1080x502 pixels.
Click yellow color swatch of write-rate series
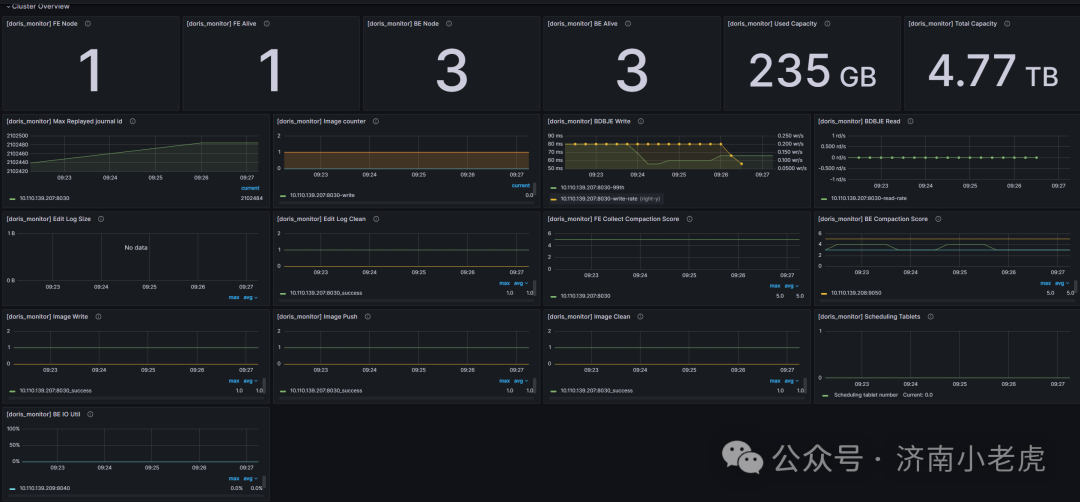coord(553,198)
